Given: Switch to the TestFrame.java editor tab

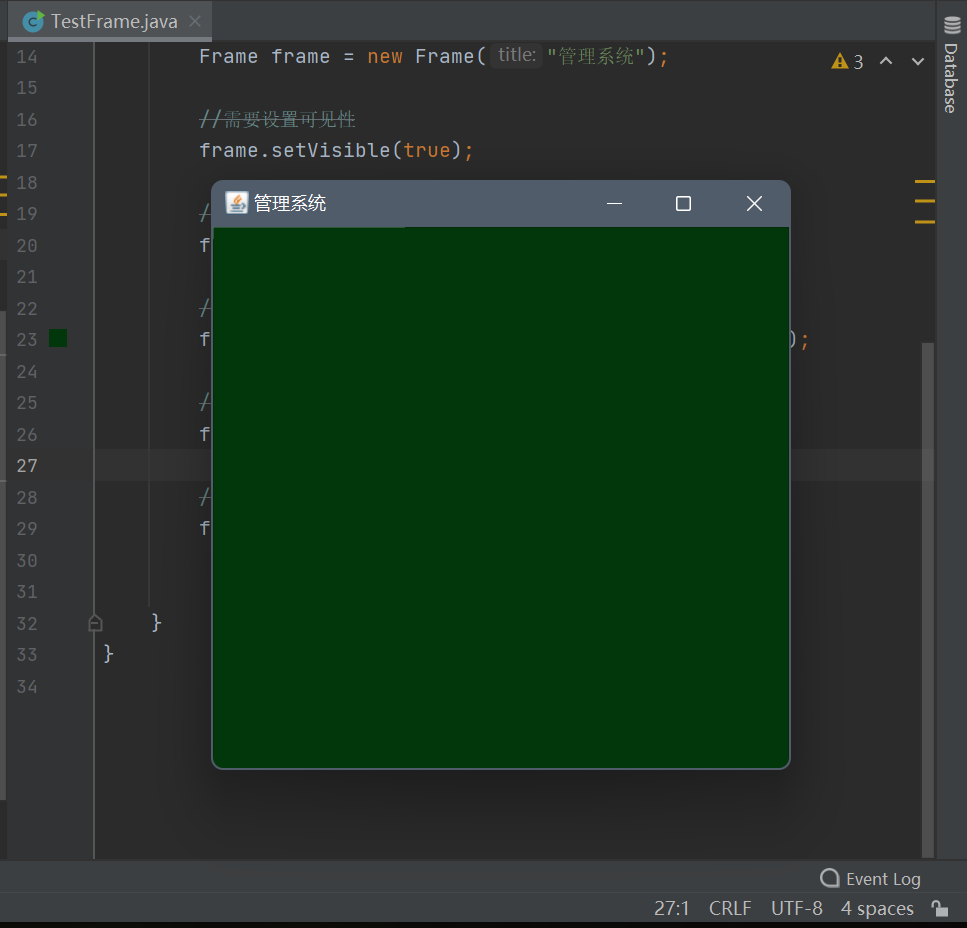Looking at the screenshot, I should [113, 21].
